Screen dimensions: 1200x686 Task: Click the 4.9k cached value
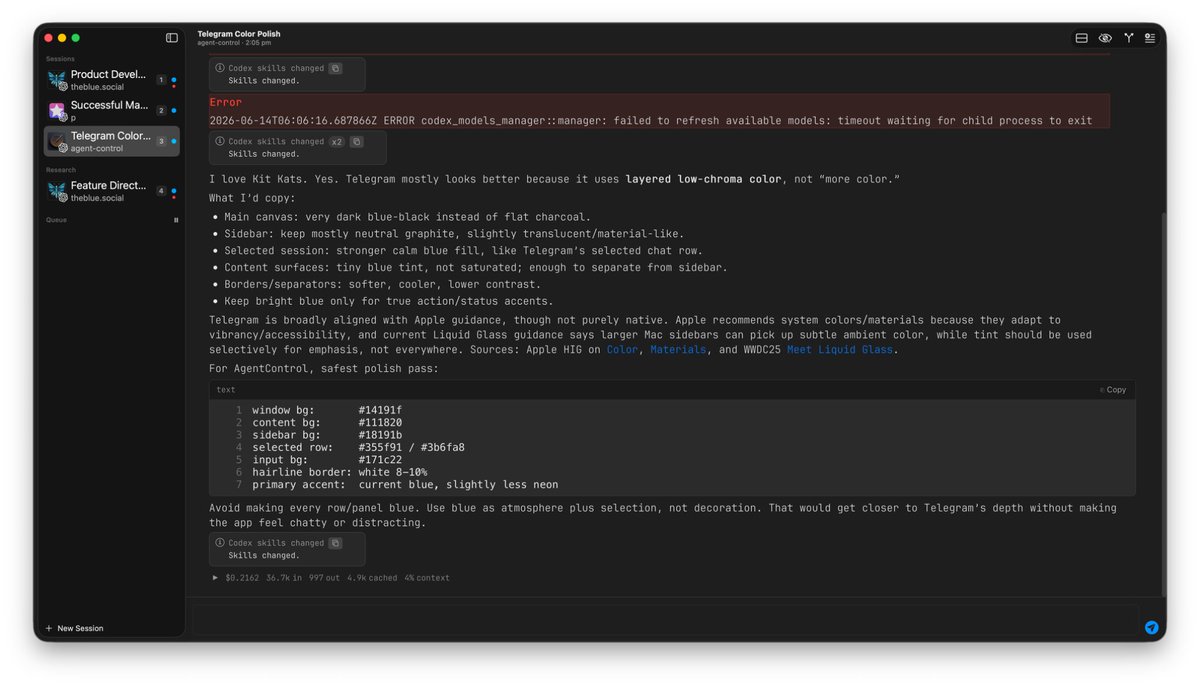tap(372, 578)
